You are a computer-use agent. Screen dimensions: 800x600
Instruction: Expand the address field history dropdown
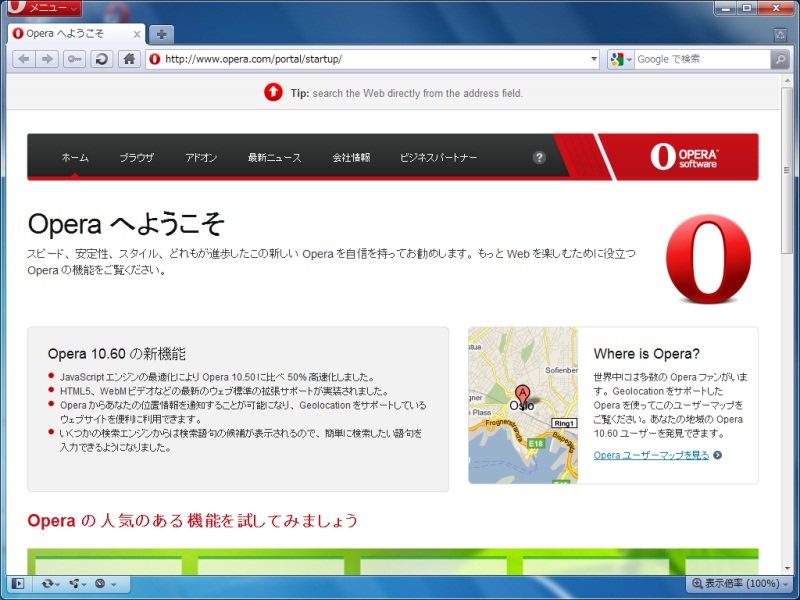pos(594,59)
